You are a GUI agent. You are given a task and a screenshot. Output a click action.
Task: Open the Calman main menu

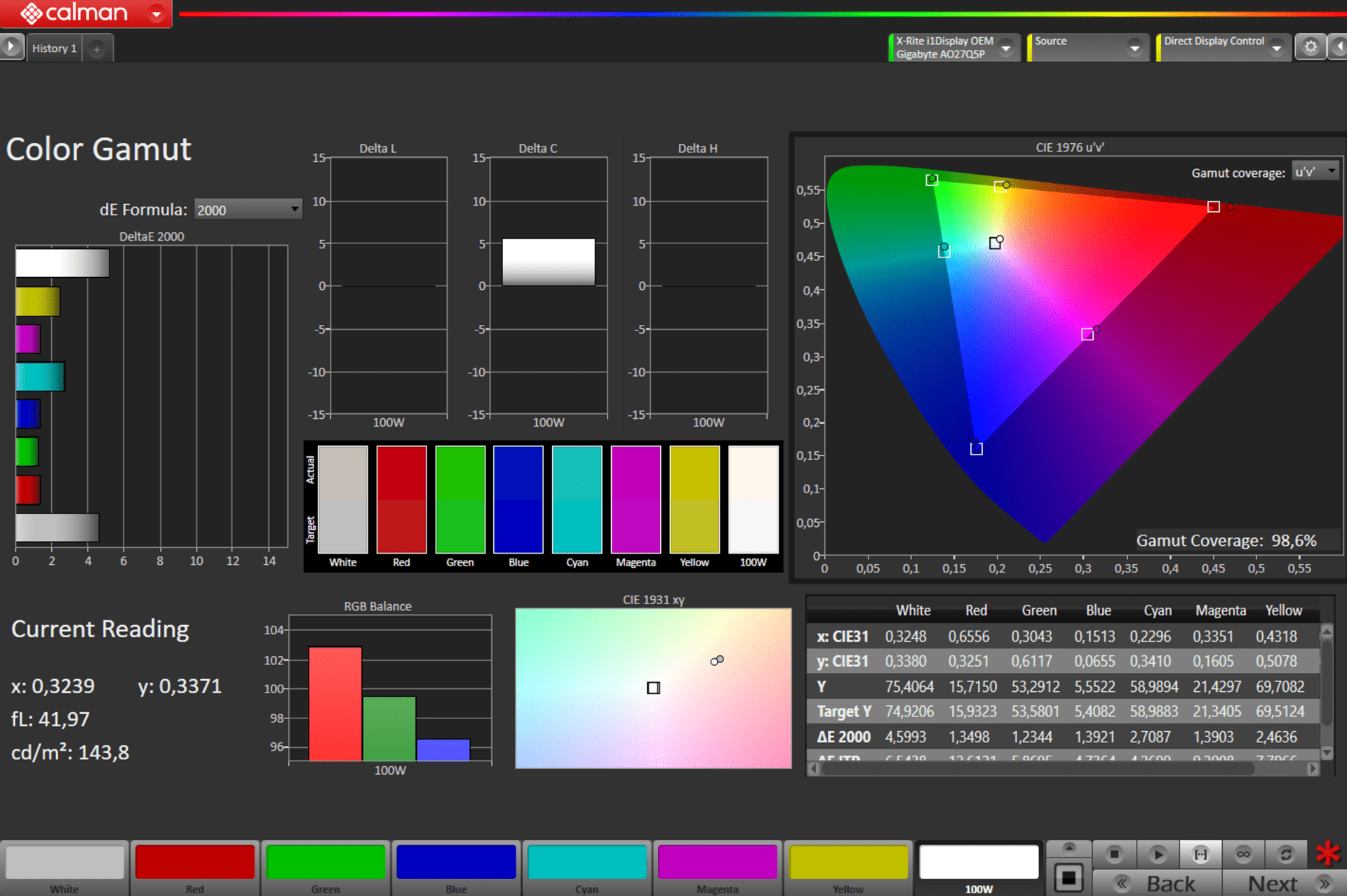click(156, 13)
